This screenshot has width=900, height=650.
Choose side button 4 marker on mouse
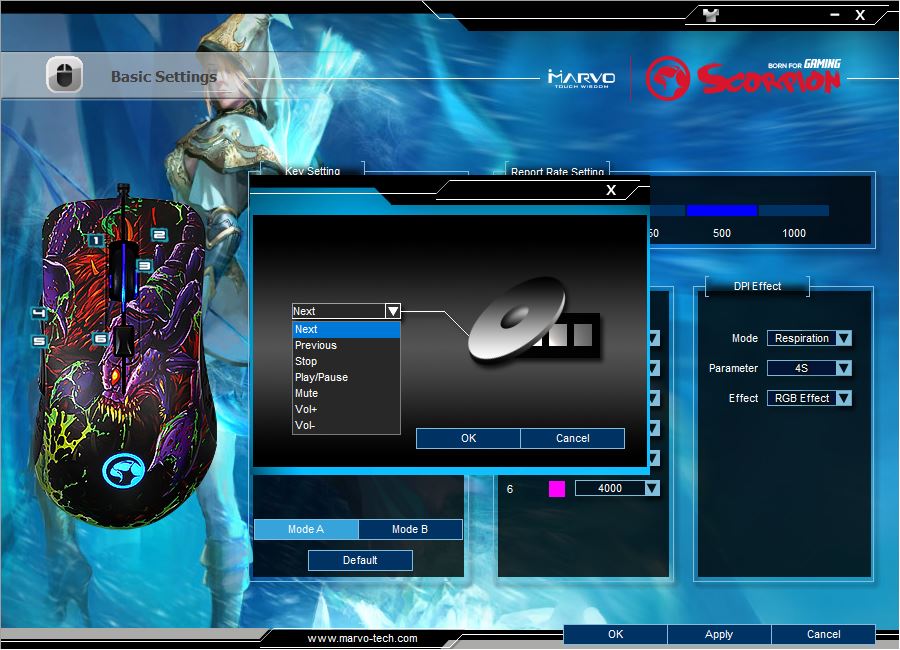(x=39, y=313)
